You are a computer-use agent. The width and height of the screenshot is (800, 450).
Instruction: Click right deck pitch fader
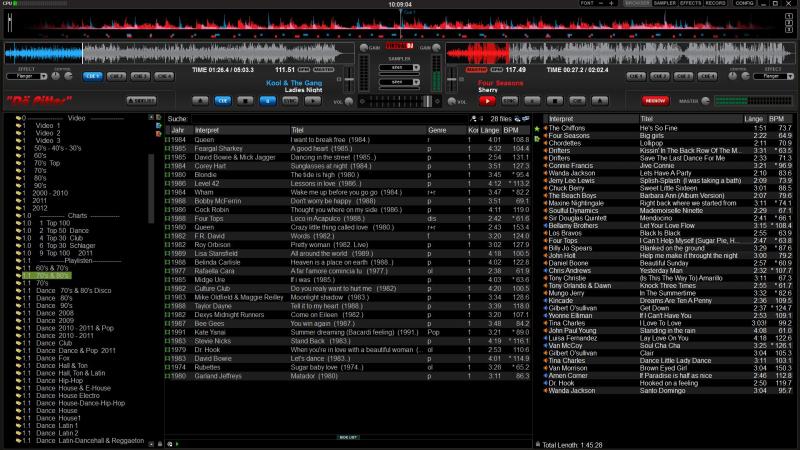click(x=452, y=80)
